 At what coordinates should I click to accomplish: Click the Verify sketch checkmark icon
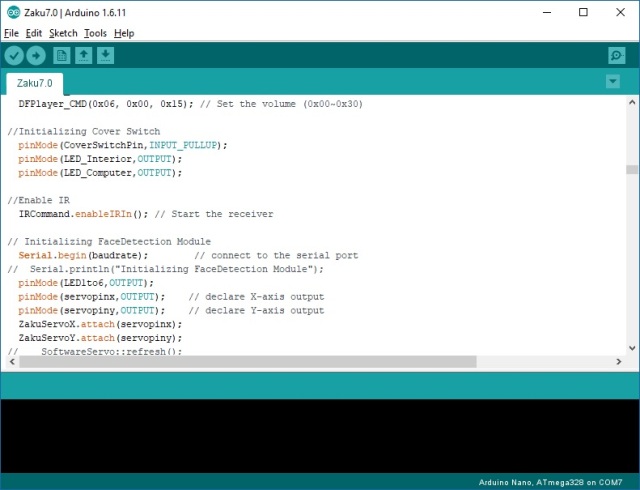tap(14, 56)
